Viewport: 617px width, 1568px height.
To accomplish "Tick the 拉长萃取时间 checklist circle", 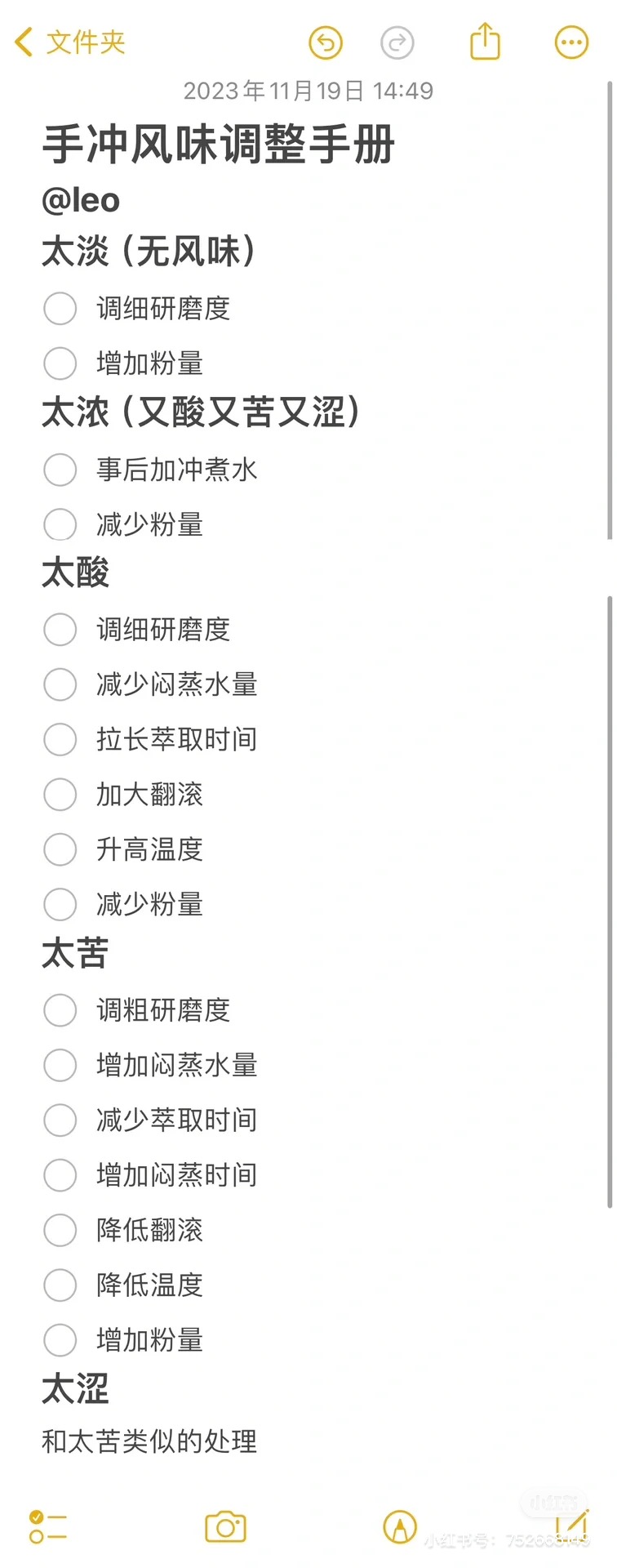I will 60,739.
